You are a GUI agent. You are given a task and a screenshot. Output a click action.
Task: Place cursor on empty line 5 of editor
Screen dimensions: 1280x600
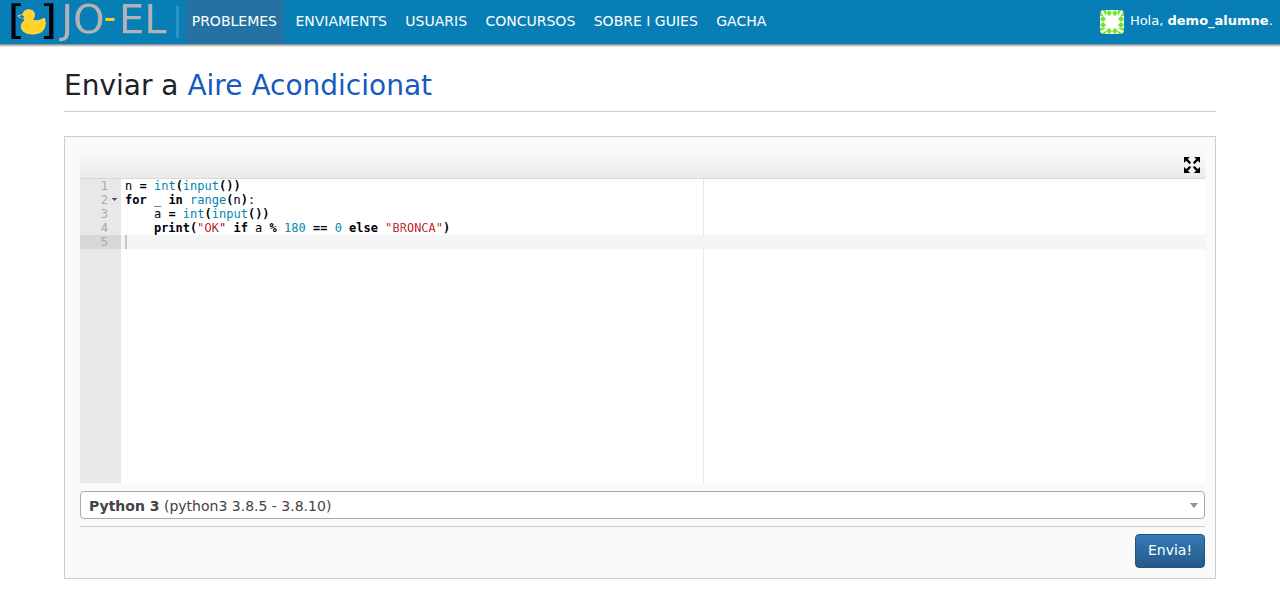pyautogui.click(x=663, y=242)
